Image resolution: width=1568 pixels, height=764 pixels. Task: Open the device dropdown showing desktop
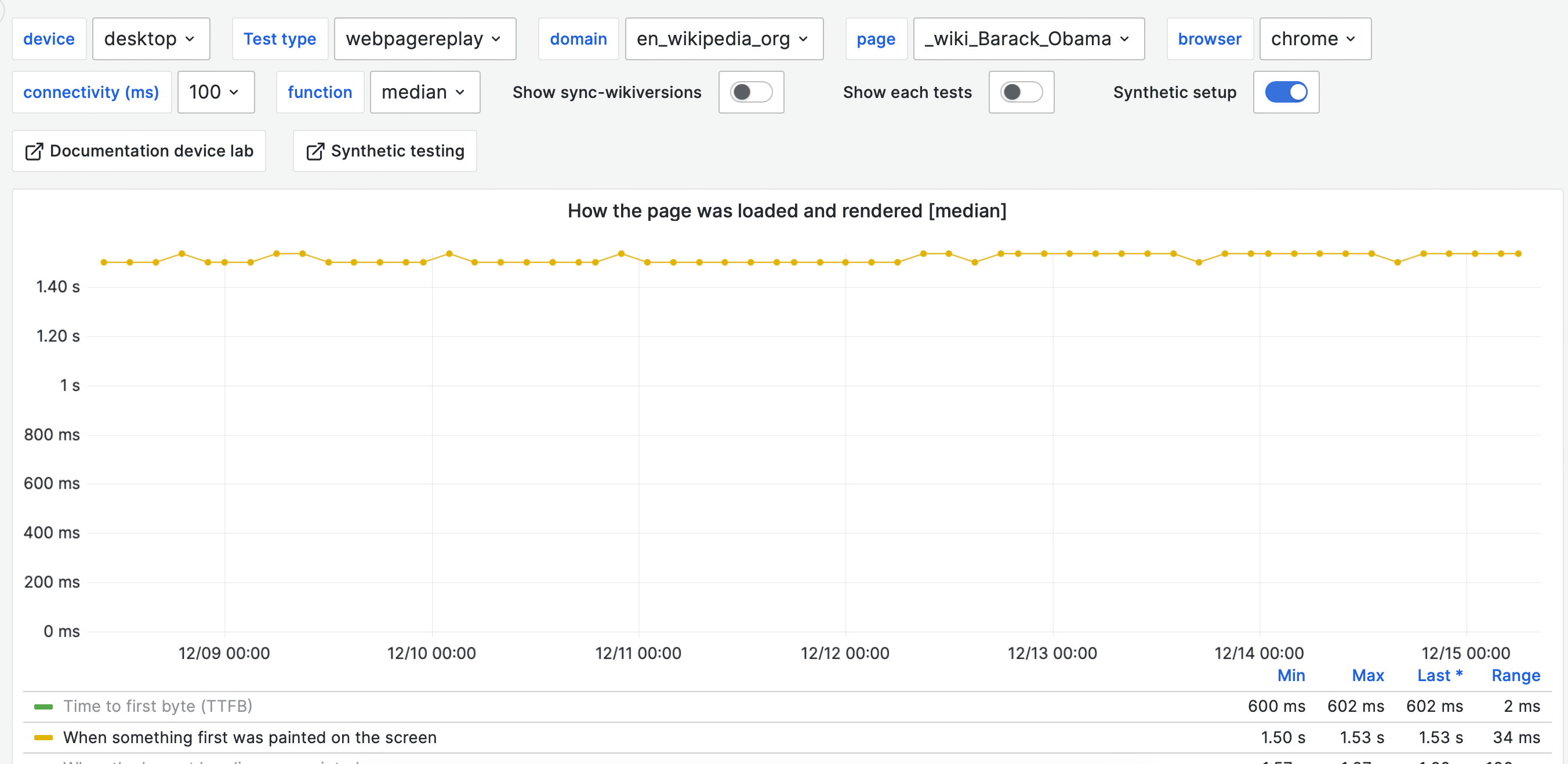coord(150,39)
